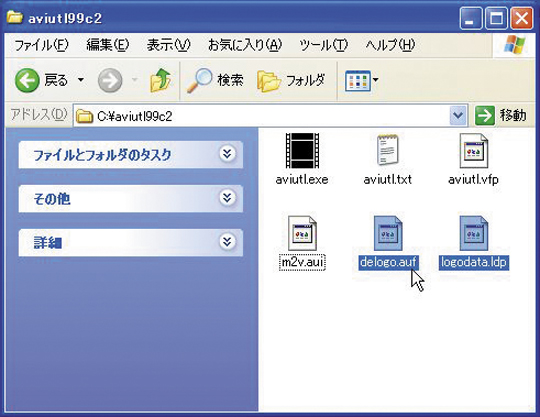Viewport: 540px width, 417px height.
Task: Expand the その他 panel
Action: [x=227, y=198]
